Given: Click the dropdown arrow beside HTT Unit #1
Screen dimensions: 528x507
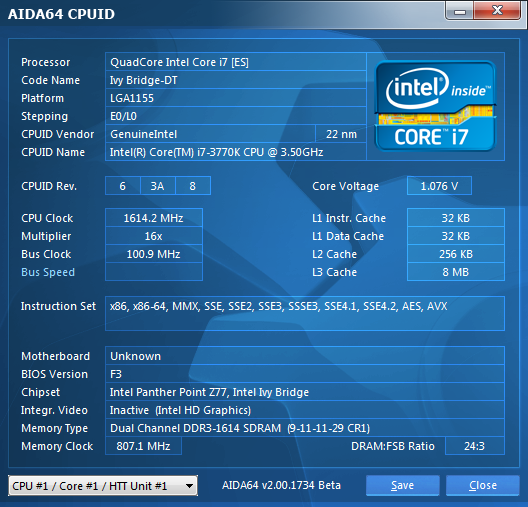Looking at the screenshot, I should point(189,486).
